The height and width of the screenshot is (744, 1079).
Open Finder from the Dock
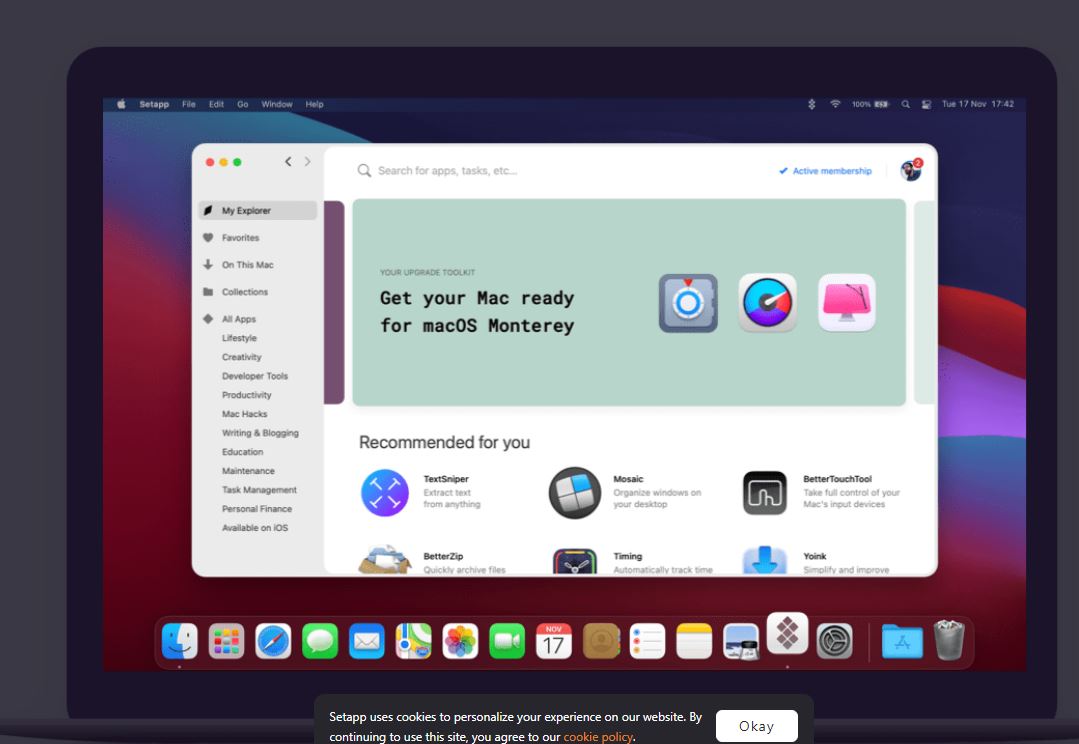(180, 641)
